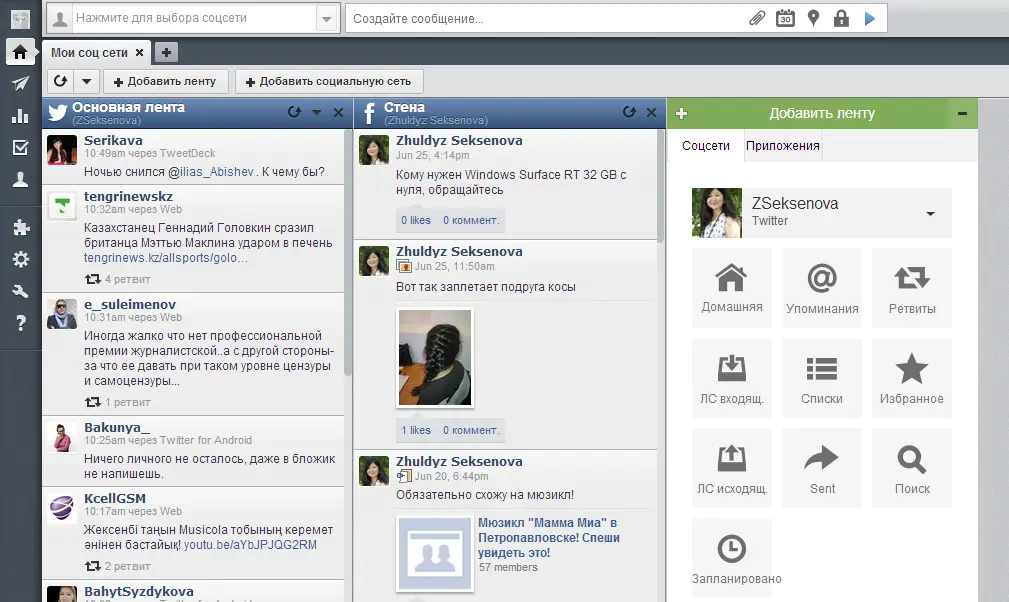Click the Стена stream vertical scrollbar
The image size is (1009, 602).
coord(660,186)
